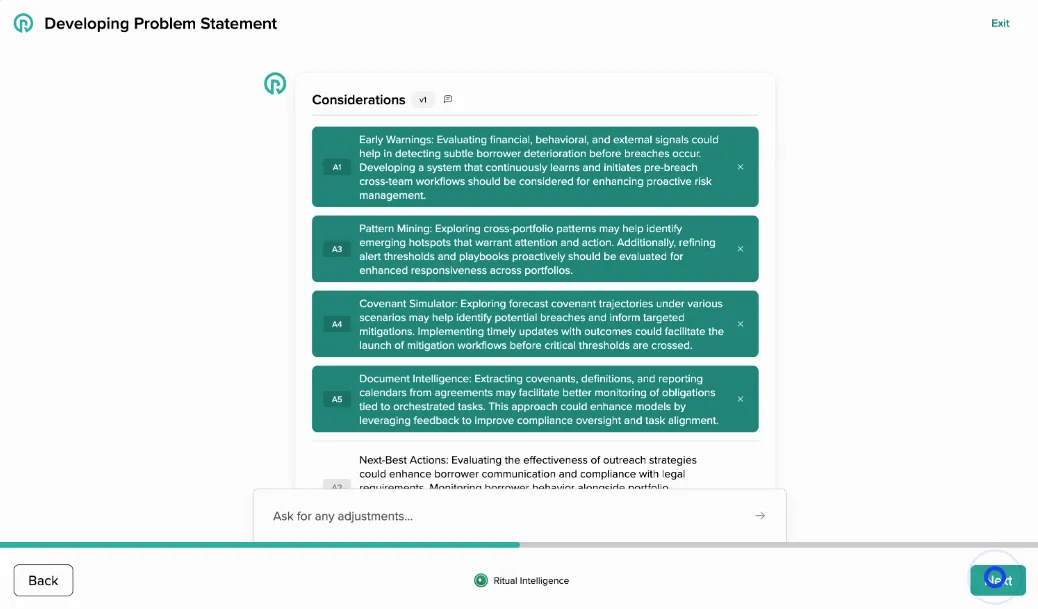This screenshot has height=609, width=1038.
Task: Dismiss the Early Warnings consideration with its x
Action: (x=741, y=166)
